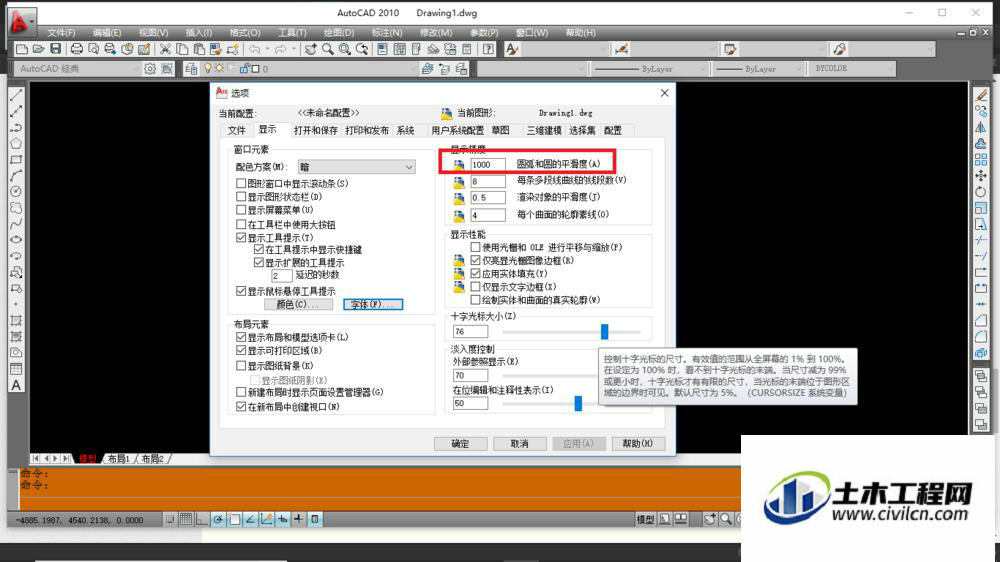Image resolution: width=1000 pixels, height=562 pixels.
Task: Click the 确定 button
Action: point(460,443)
